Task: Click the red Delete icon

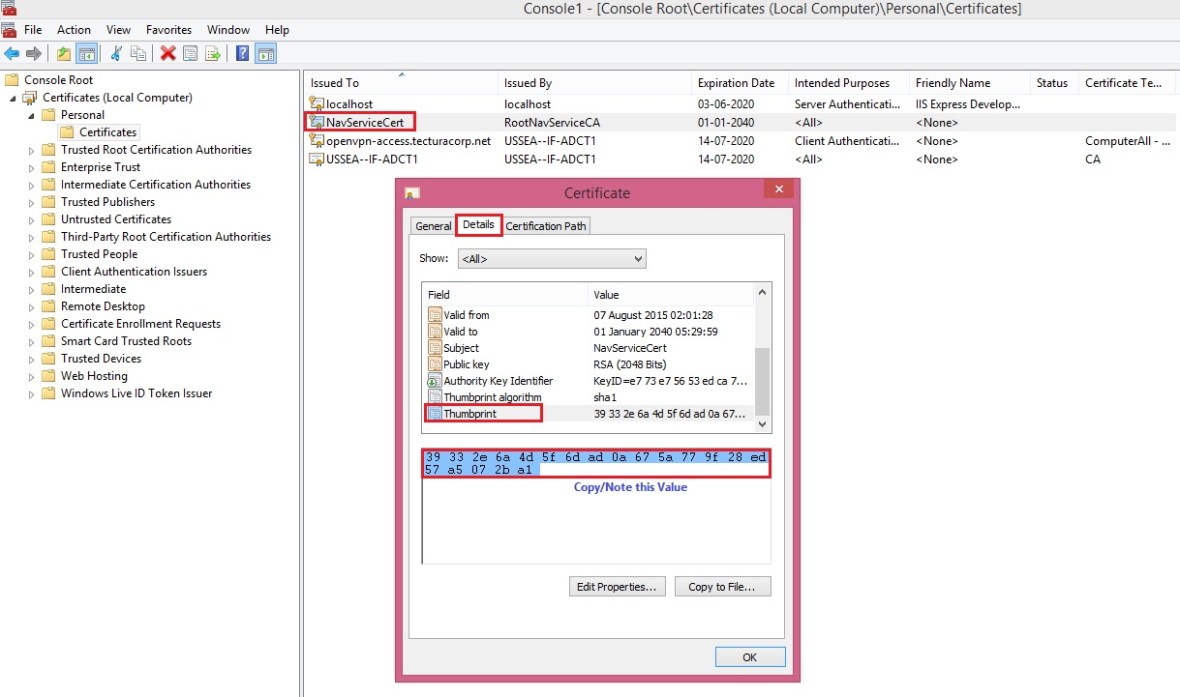Action: coord(168,54)
